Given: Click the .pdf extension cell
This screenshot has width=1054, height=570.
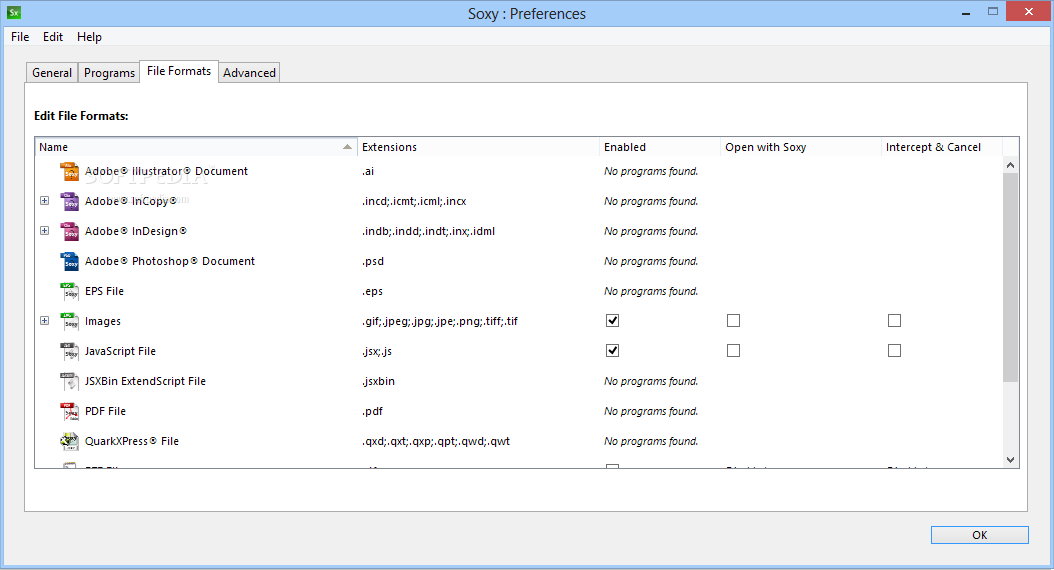Looking at the screenshot, I should click(x=372, y=411).
